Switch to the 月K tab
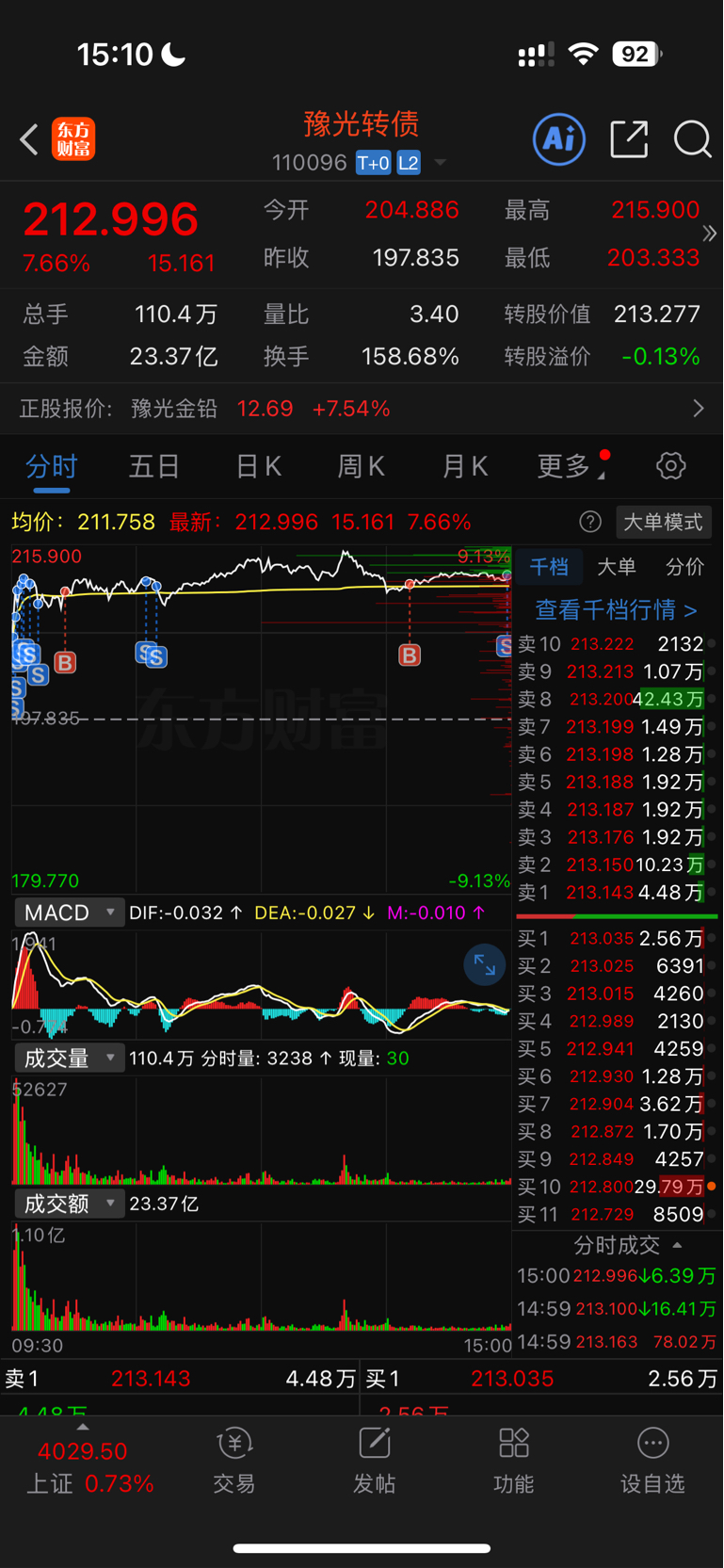This screenshot has width=724, height=1568. pos(465,466)
